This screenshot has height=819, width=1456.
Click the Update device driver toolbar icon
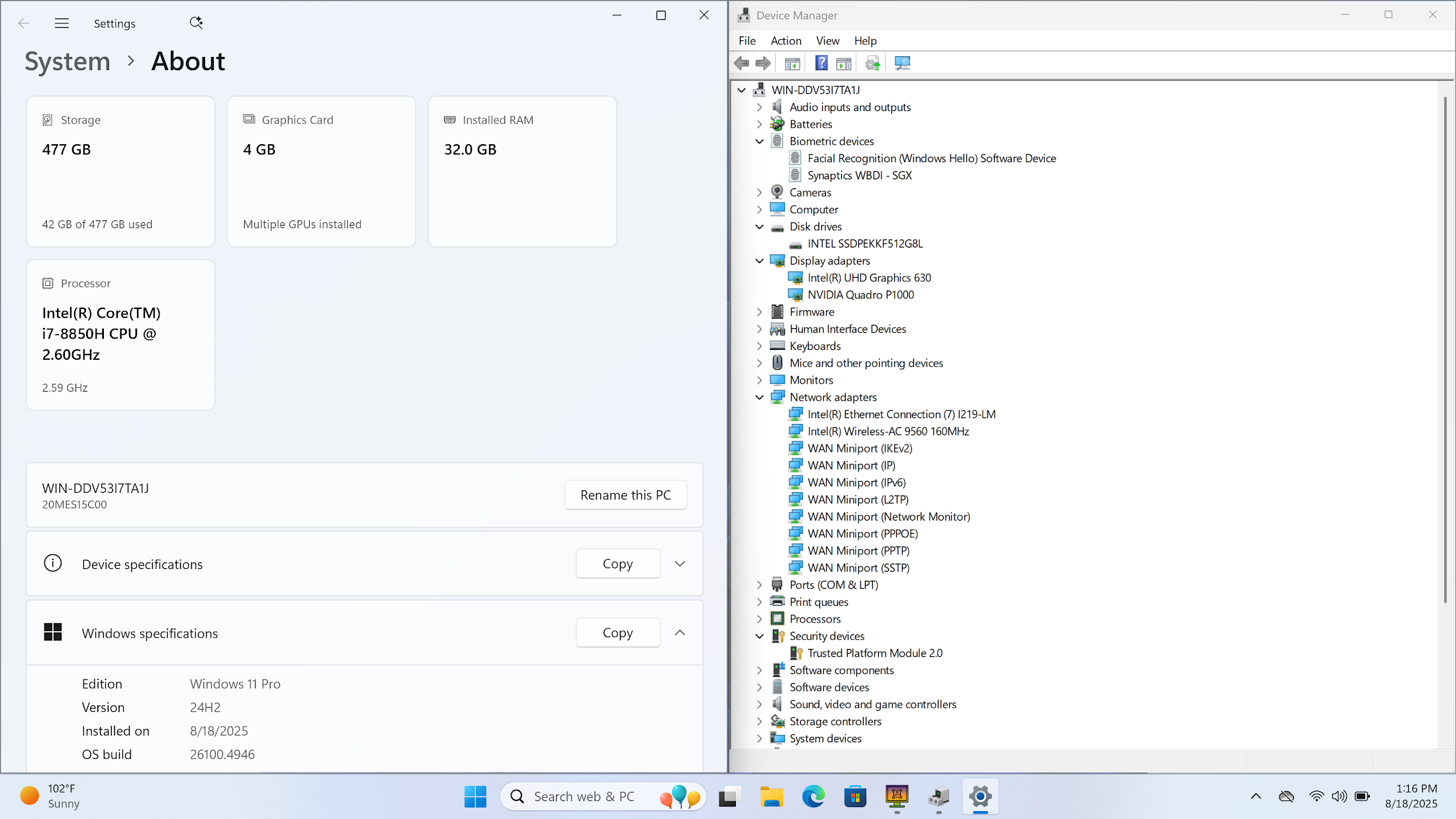pos(873,64)
